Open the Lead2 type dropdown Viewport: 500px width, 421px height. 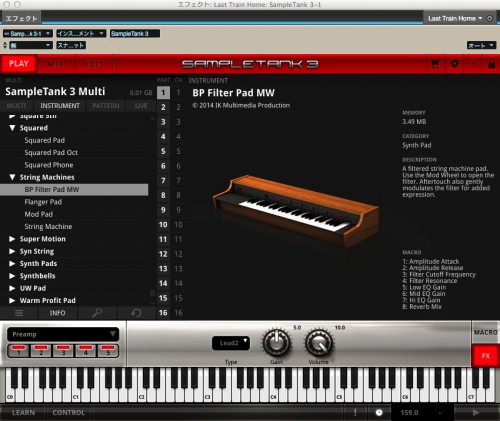(x=231, y=343)
